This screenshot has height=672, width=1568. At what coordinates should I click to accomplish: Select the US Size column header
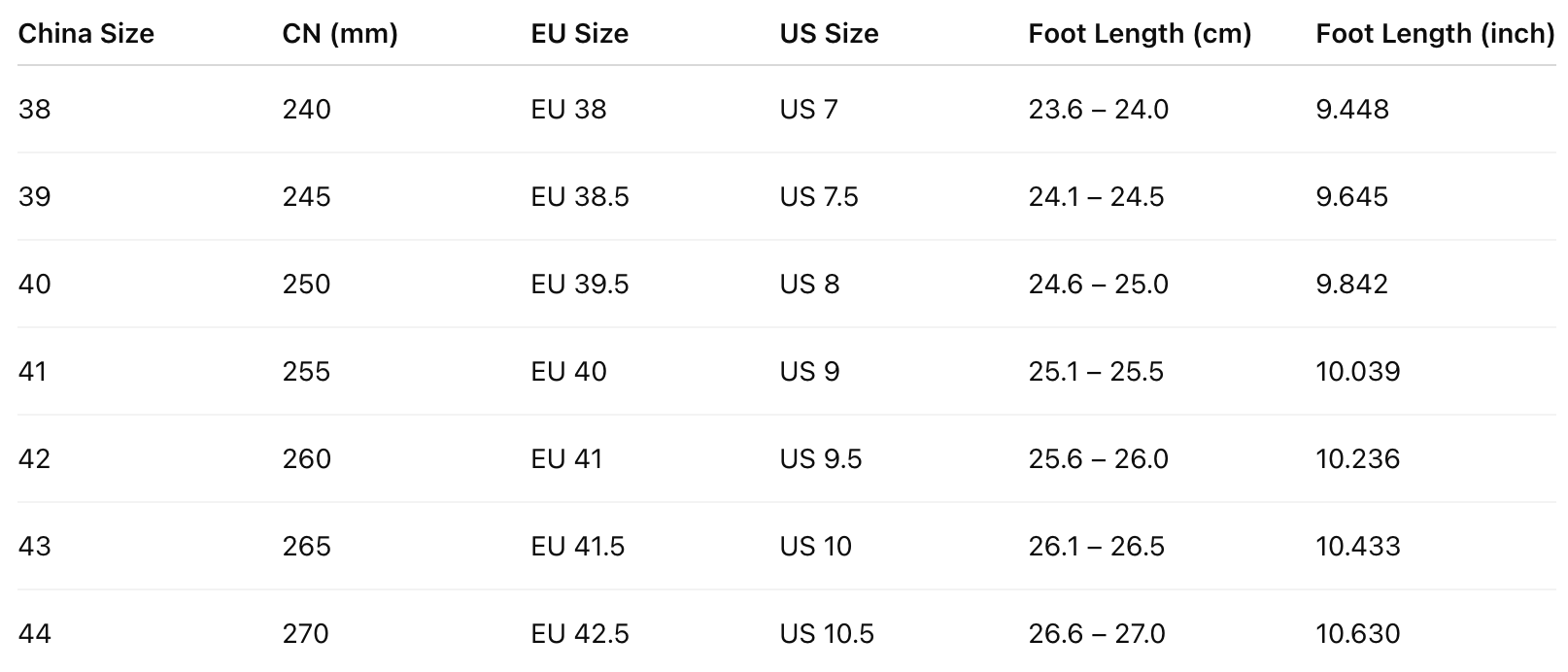(829, 34)
